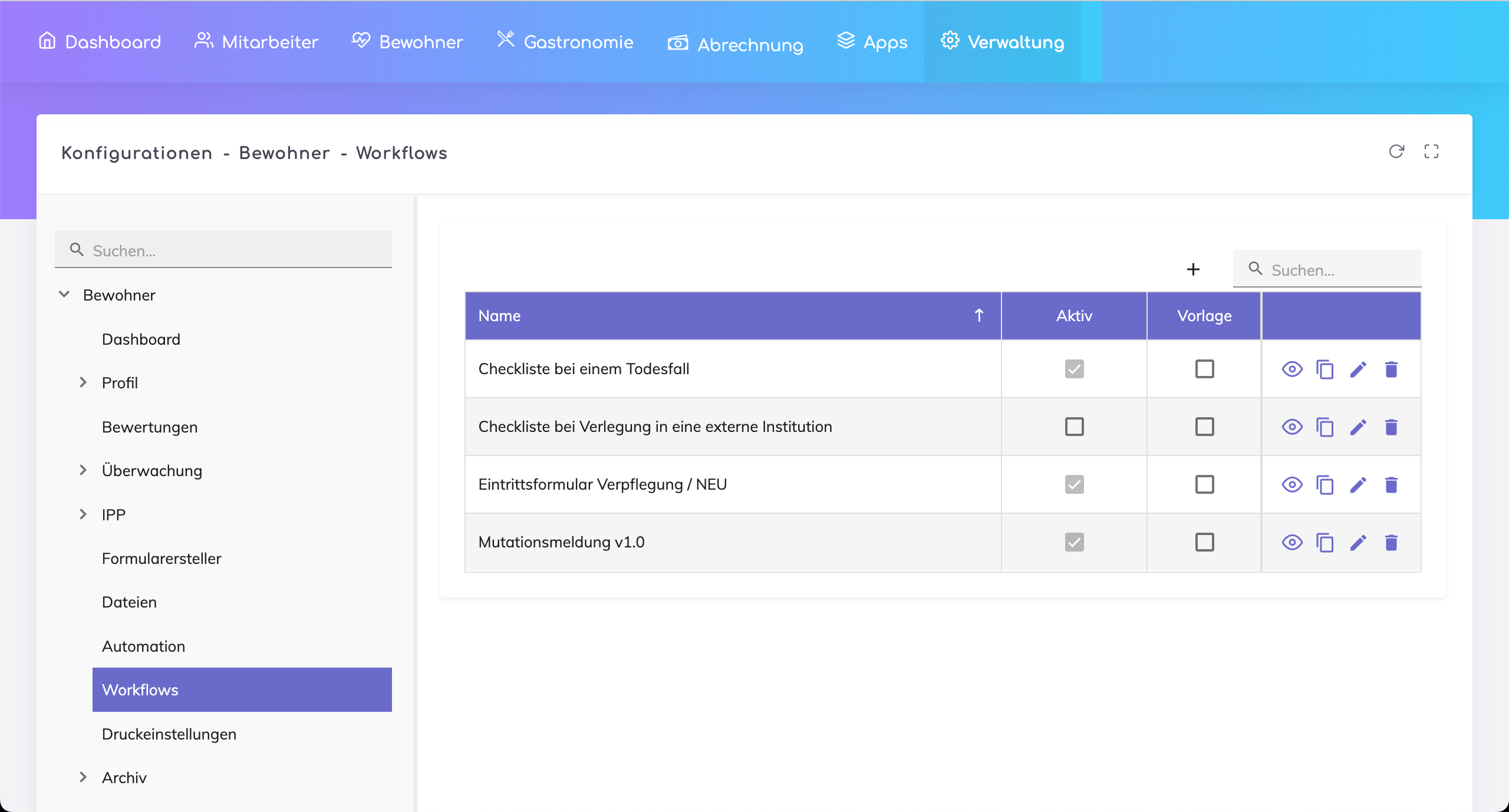Viewport: 1509px width, 812px height.
Task: Trash the Checkliste bei einem Todesfall row
Action: tap(1391, 369)
